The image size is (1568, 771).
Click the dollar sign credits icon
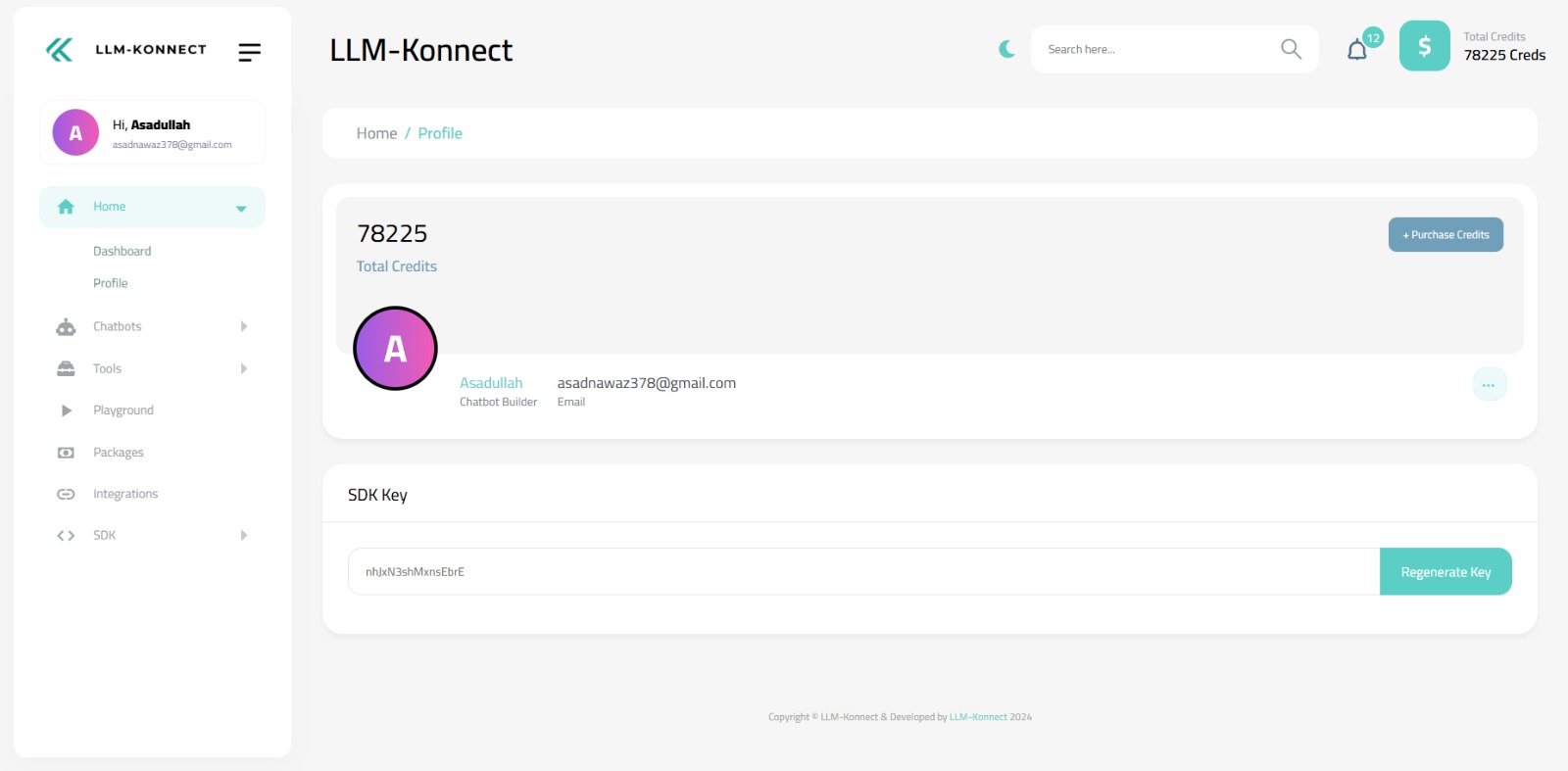tap(1424, 46)
